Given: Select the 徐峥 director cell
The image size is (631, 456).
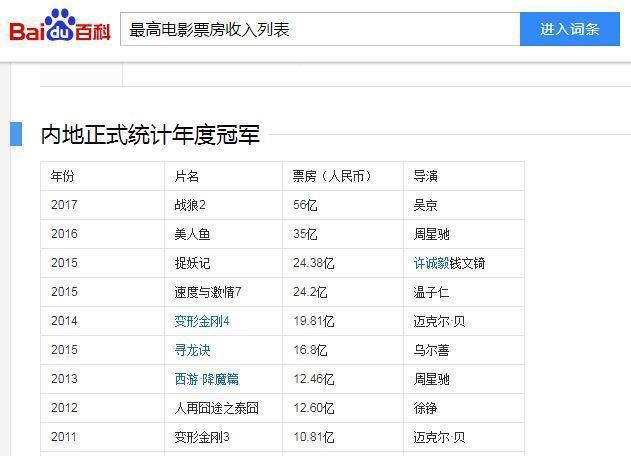Looking at the screenshot, I should pyautogui.click(x=464, y=408).
